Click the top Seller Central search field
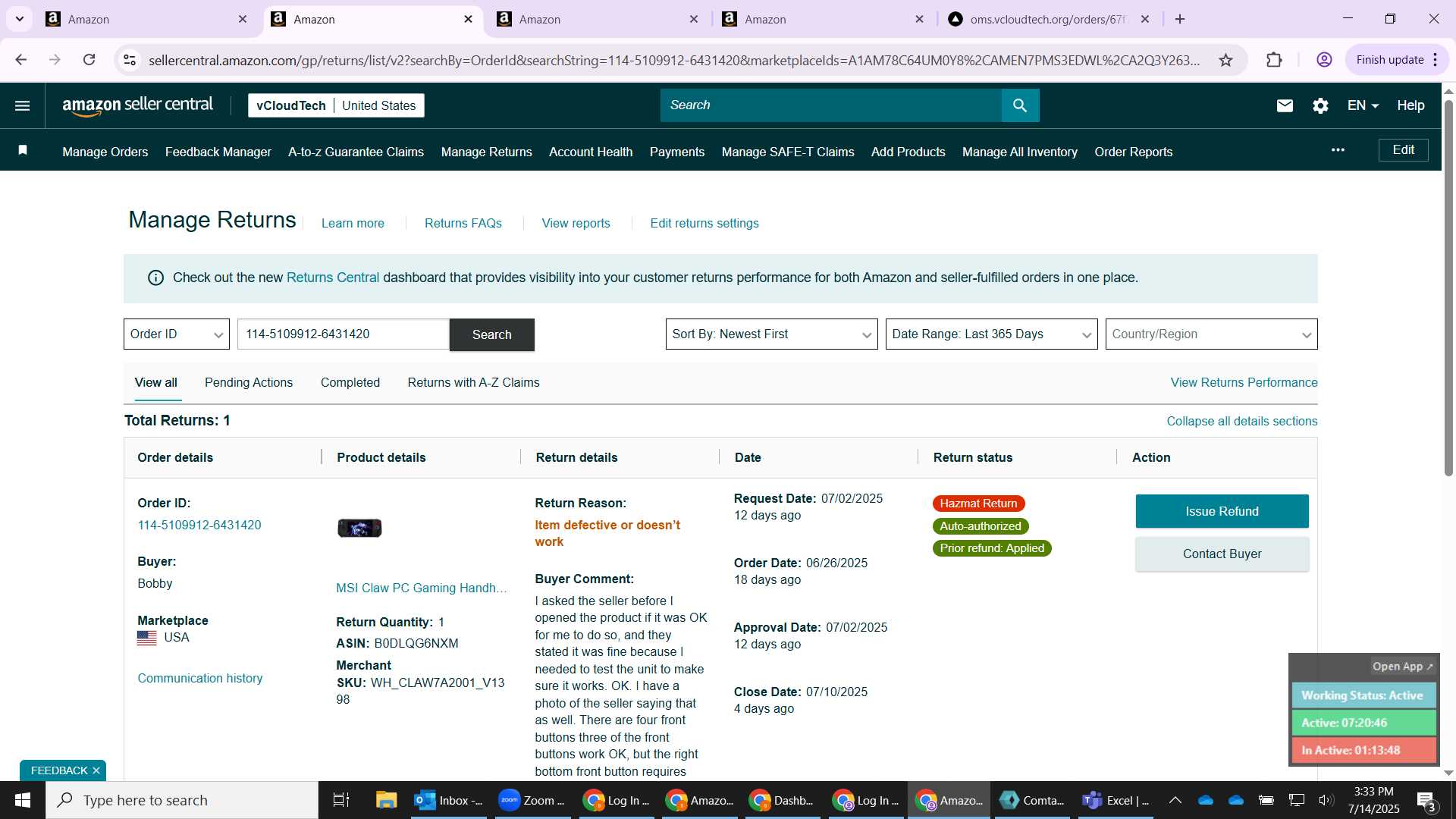 point(831,105)
